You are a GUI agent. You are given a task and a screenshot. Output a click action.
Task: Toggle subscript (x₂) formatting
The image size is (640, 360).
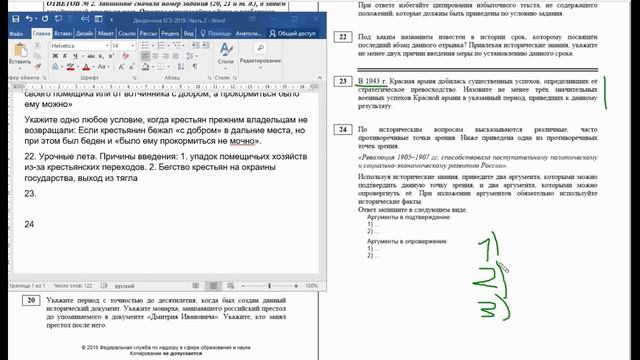coord(101,56)
